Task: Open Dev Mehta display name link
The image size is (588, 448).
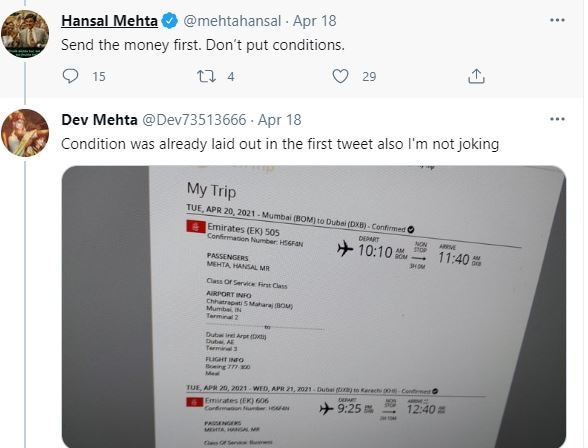Action: point(99,120)
